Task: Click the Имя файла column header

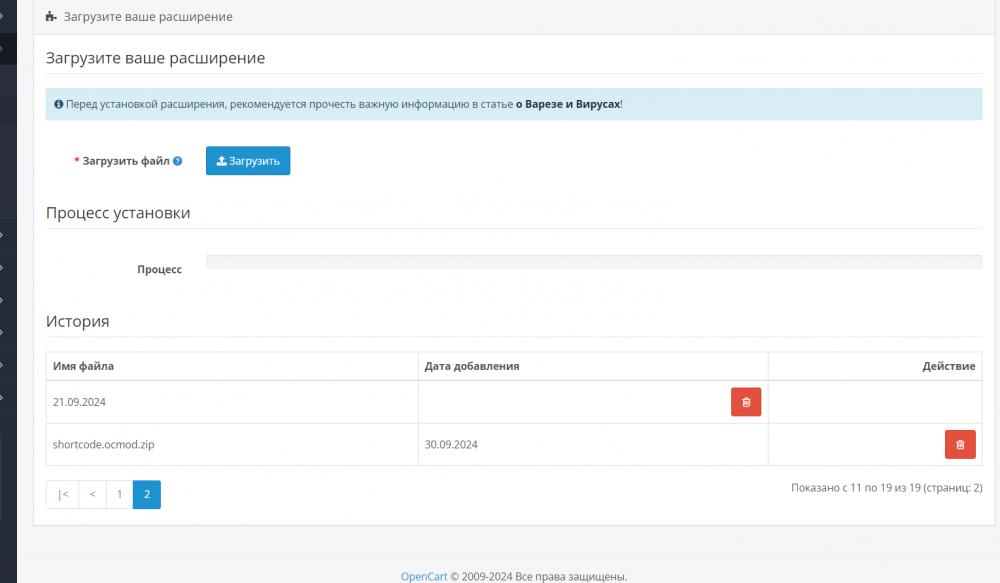Action: point(83,366)
